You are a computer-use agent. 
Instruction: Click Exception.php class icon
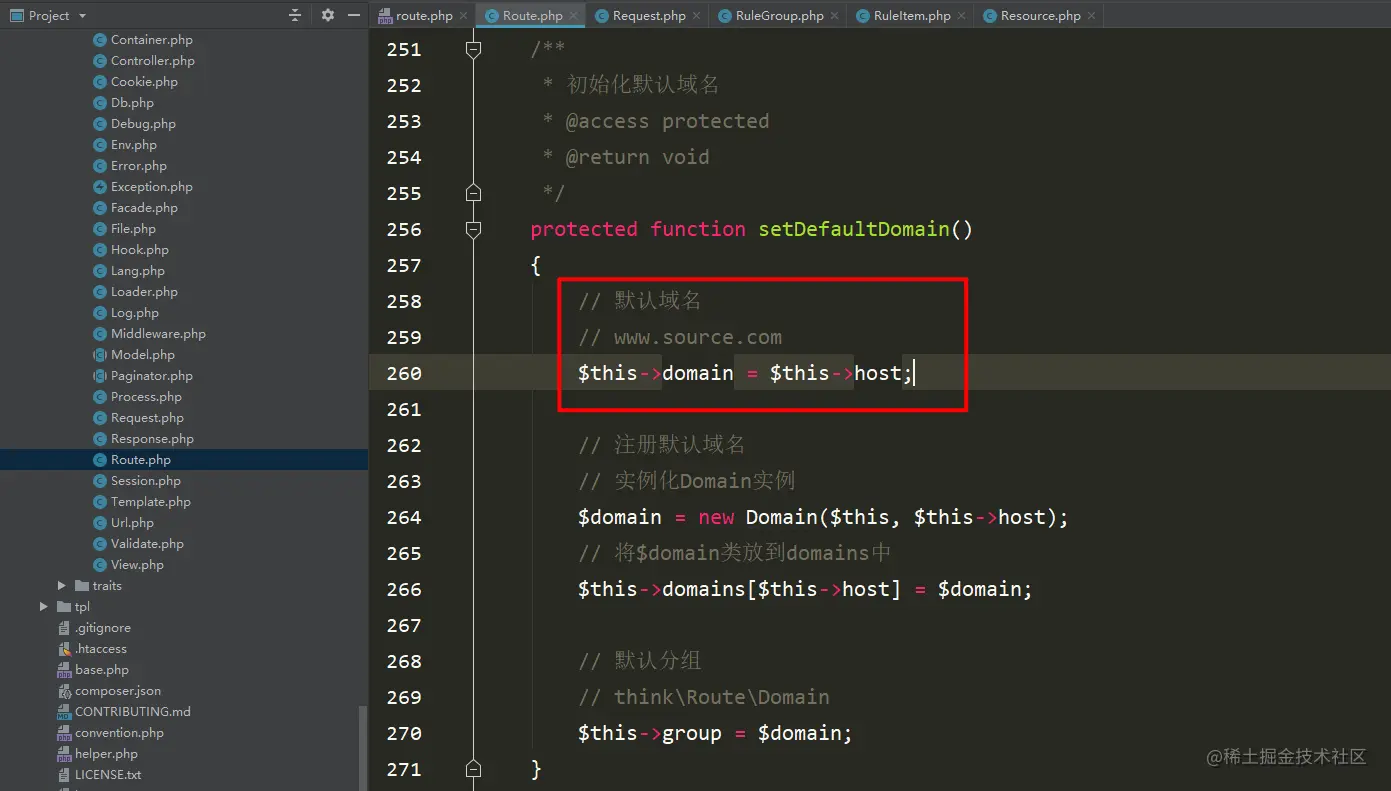click(x=100, y=187)
